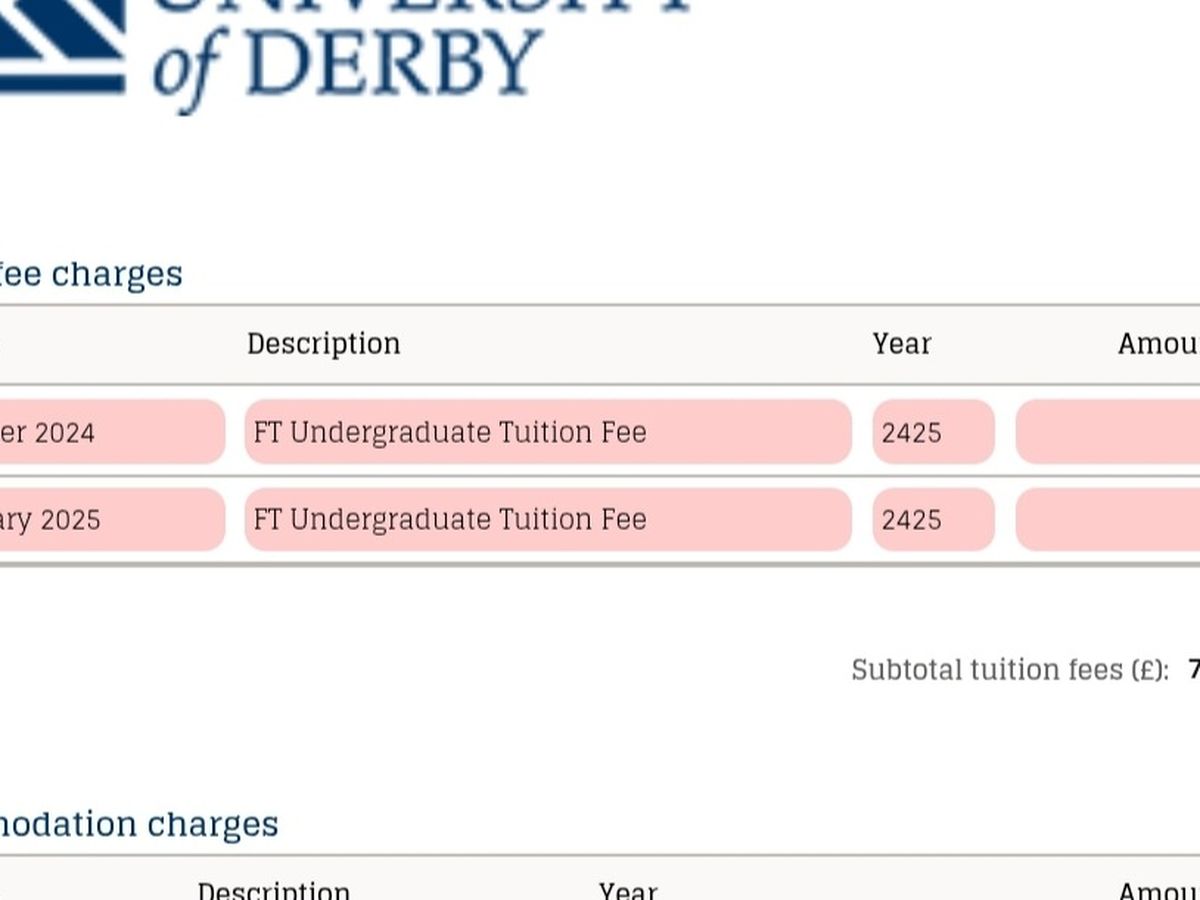
Task: Click the subtotal tuition fees value
Action: [1193, 670]
